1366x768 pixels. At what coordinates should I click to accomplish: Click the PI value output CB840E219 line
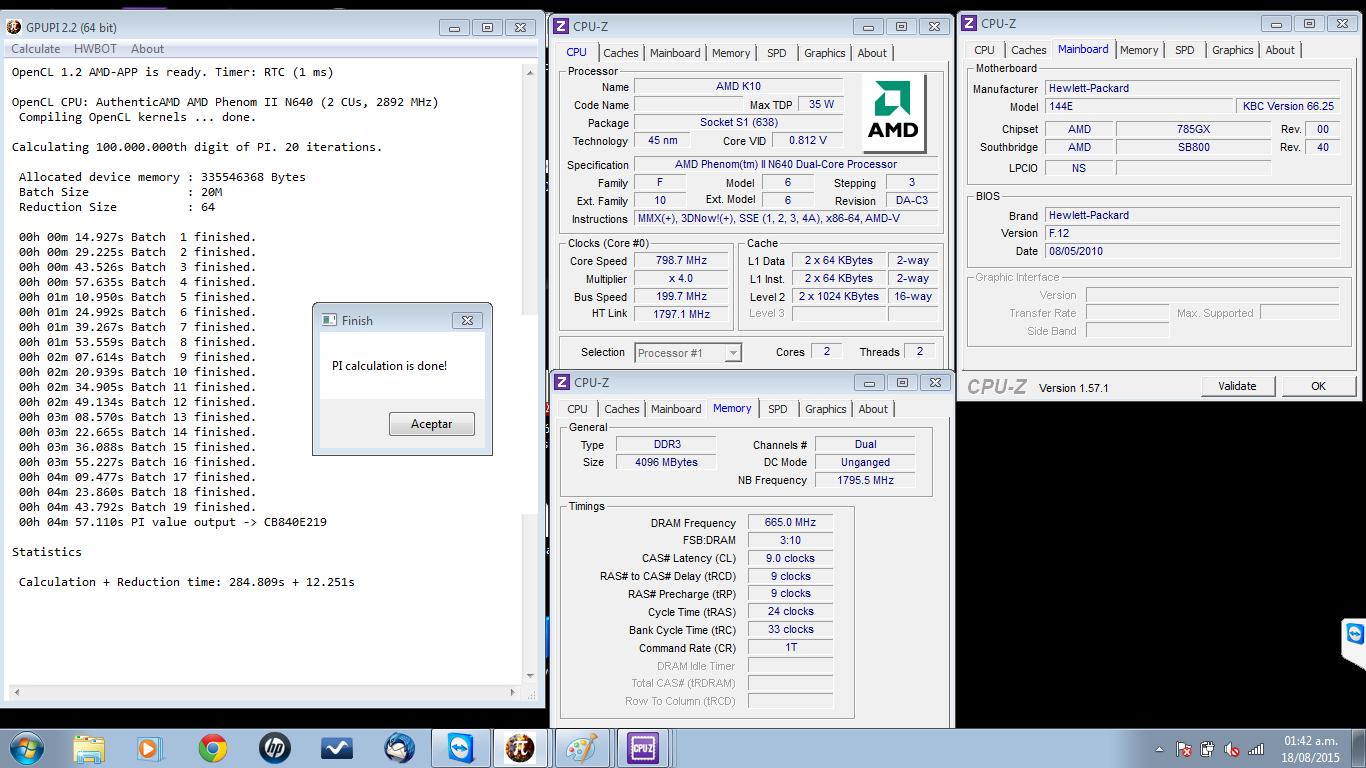pyautogui.click(x=172, y=522)
